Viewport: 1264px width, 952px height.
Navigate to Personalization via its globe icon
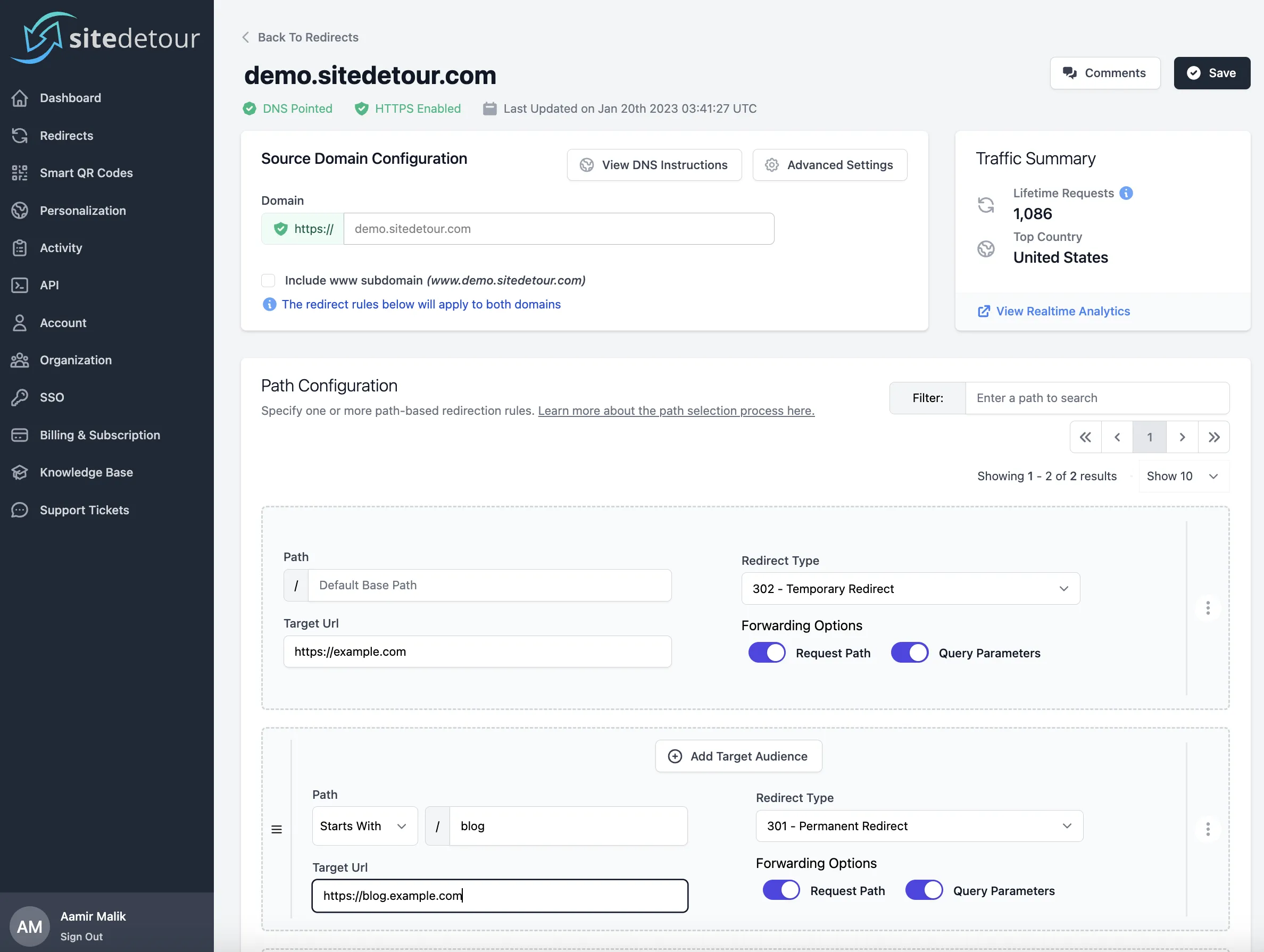coord(20,210)
